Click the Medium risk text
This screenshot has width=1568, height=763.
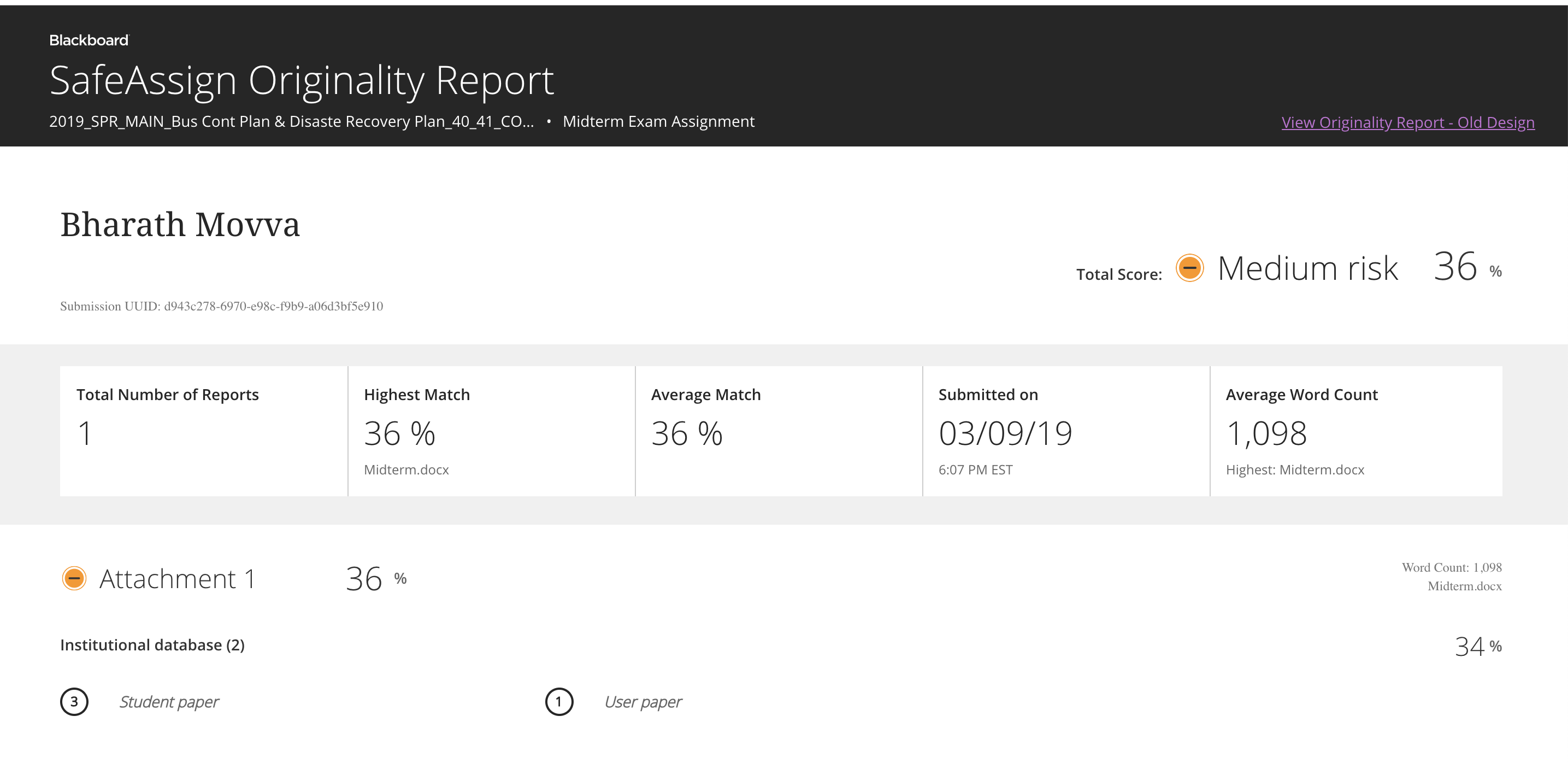point(1307,268)
